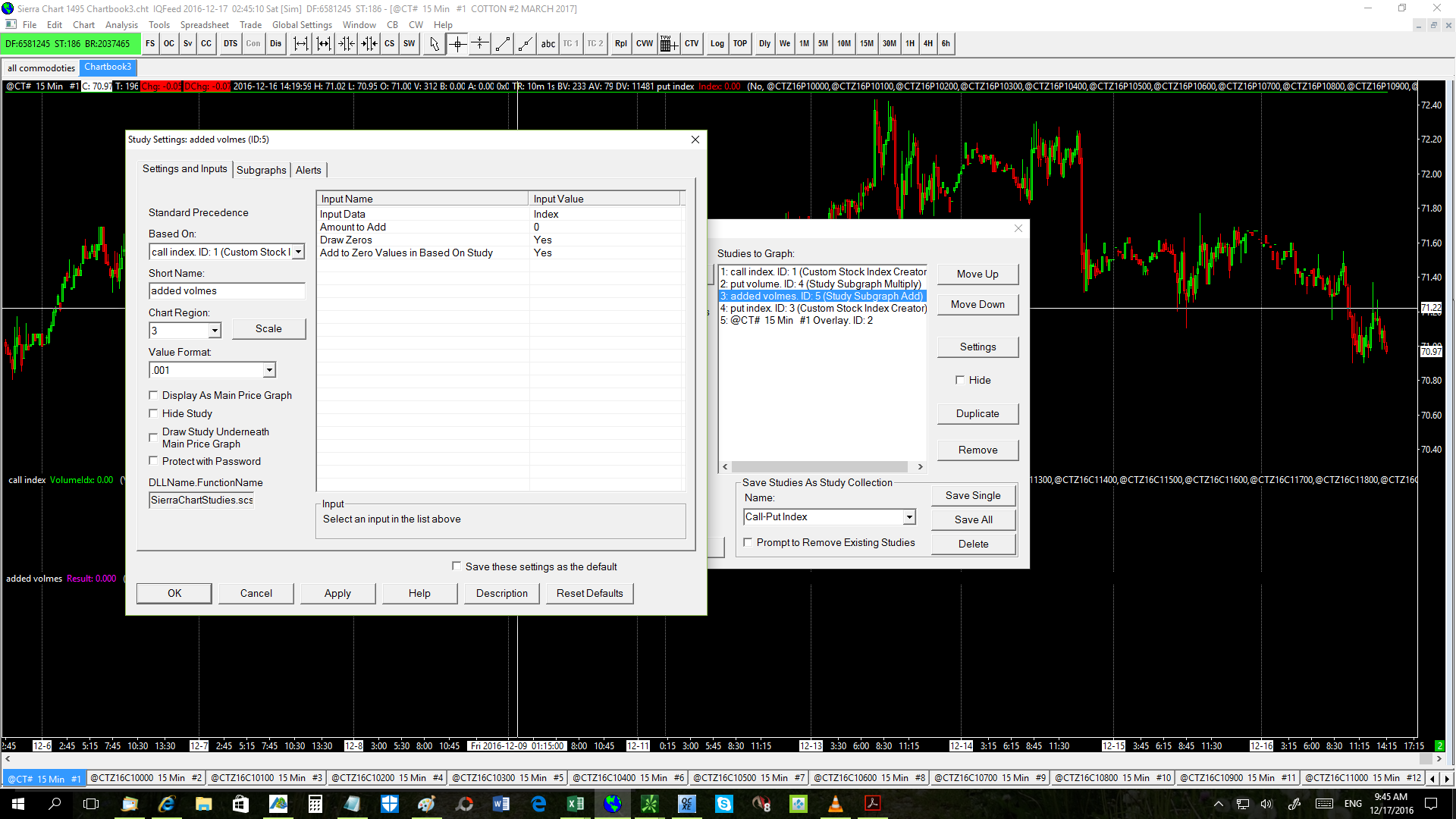Image resolution: width=1456 pixels, height=819 pixels.
Task: Enable Hide Study checkbox
Action: [x=154, y=413]
